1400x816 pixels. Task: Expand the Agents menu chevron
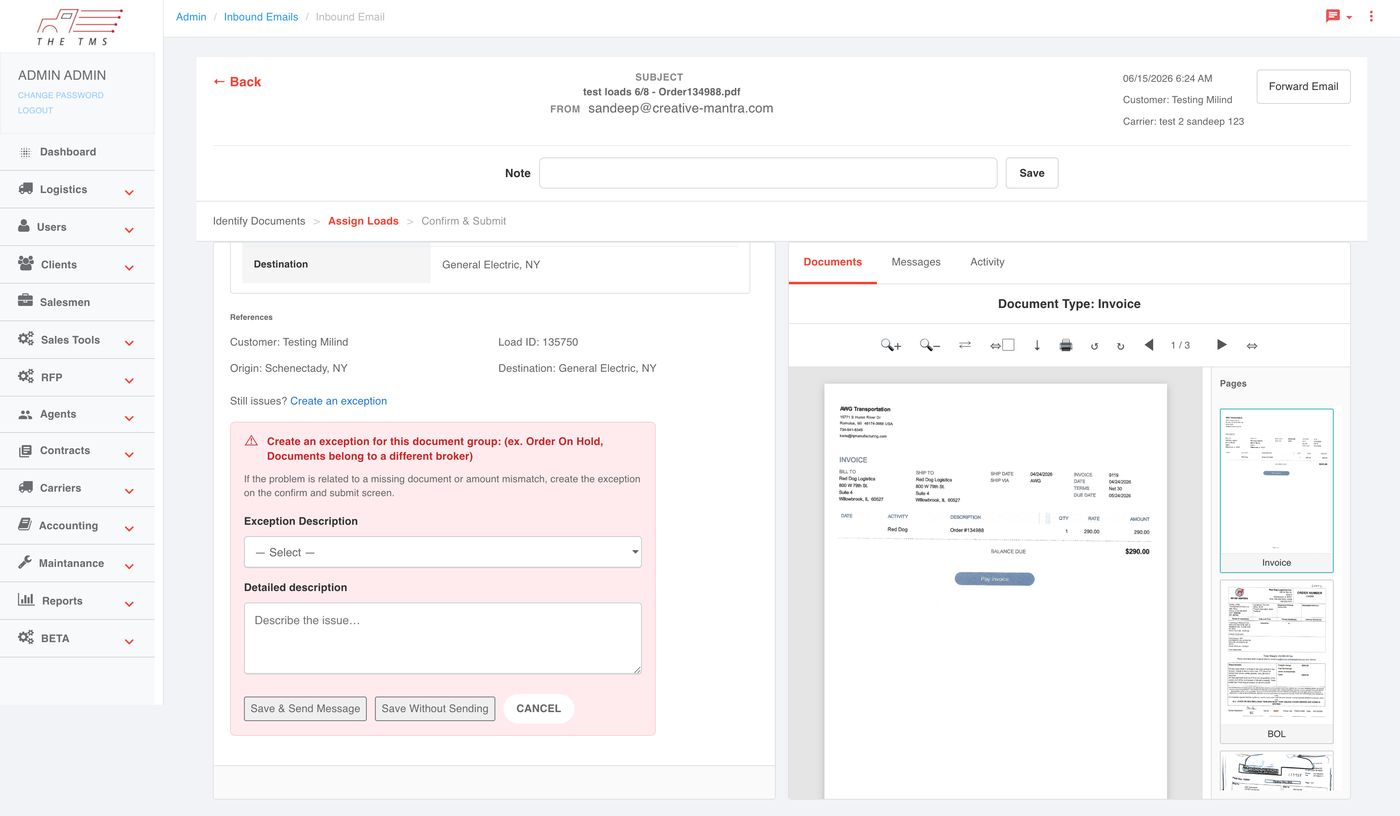129,417
